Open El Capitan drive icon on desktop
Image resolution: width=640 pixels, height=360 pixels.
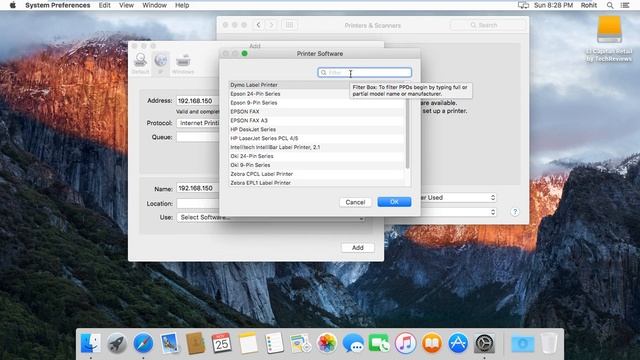pos(609,29)
